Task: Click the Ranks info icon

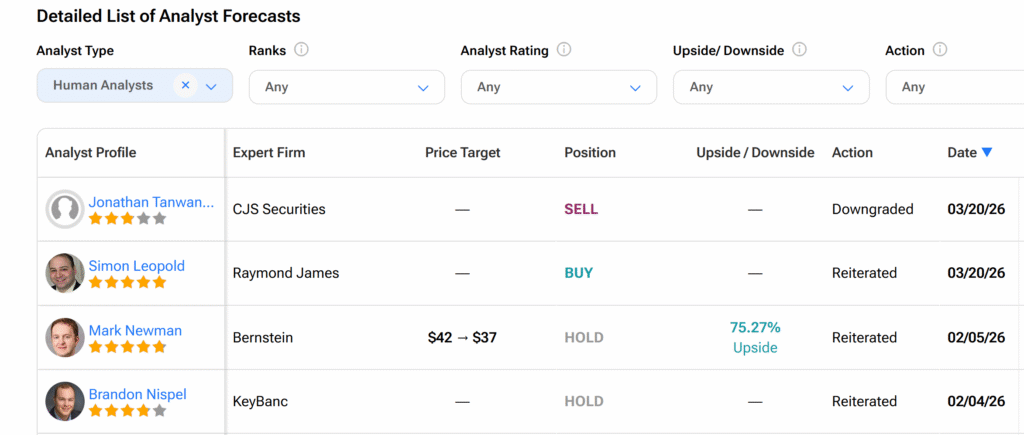Action: (301, 50)
